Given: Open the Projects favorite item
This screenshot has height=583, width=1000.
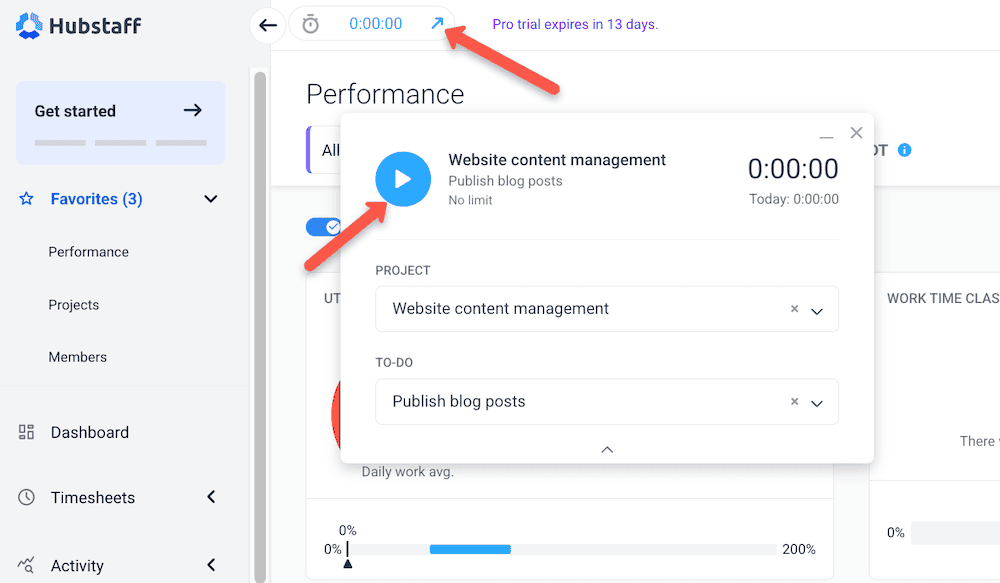Looking at the screenshot, I should click(x=74, y=305).
